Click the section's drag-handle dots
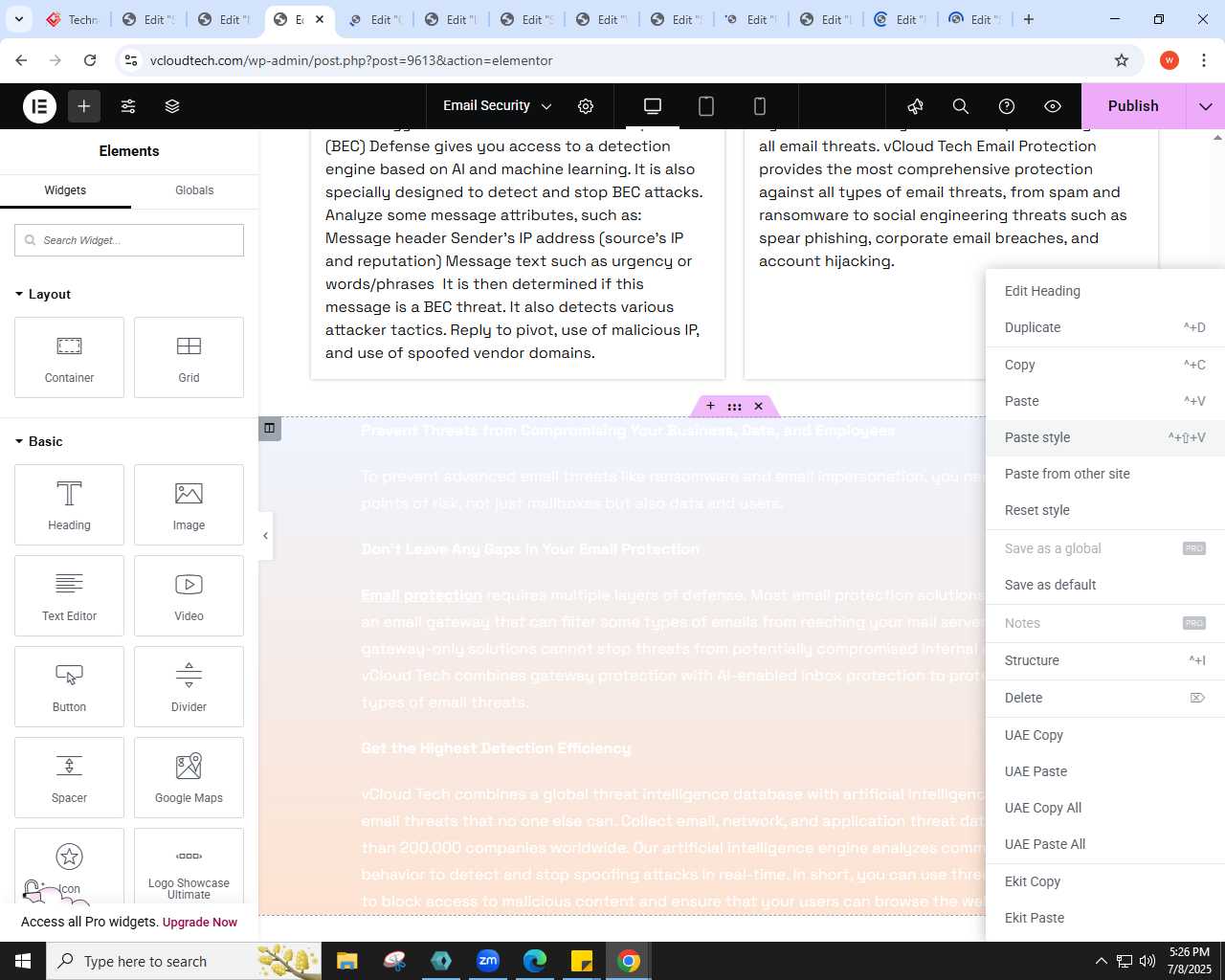The height and width of the screenshot is (980, 1225). pos(734,406)
